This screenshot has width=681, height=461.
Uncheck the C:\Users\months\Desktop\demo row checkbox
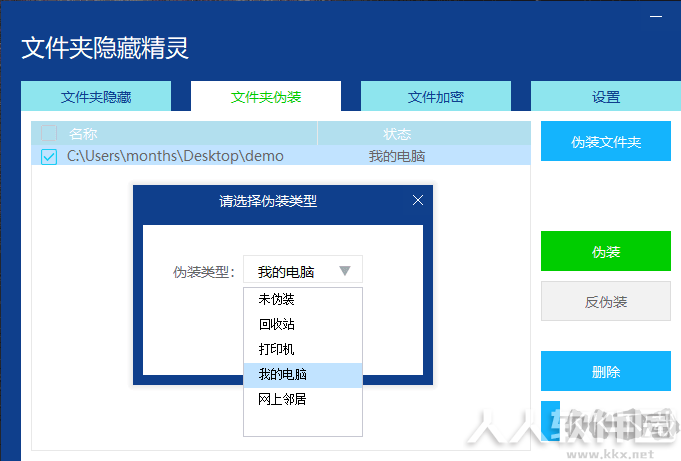pyautogui.click(x=49, y=156)
